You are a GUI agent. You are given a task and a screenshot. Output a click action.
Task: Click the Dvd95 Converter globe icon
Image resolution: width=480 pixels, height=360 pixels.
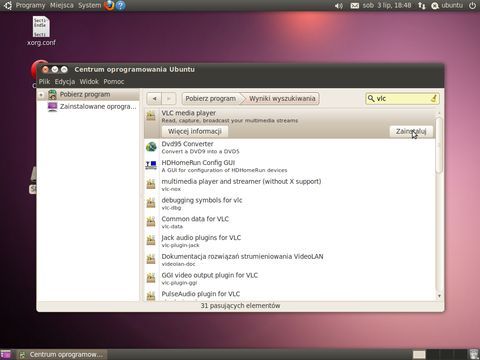pos(151,147)
